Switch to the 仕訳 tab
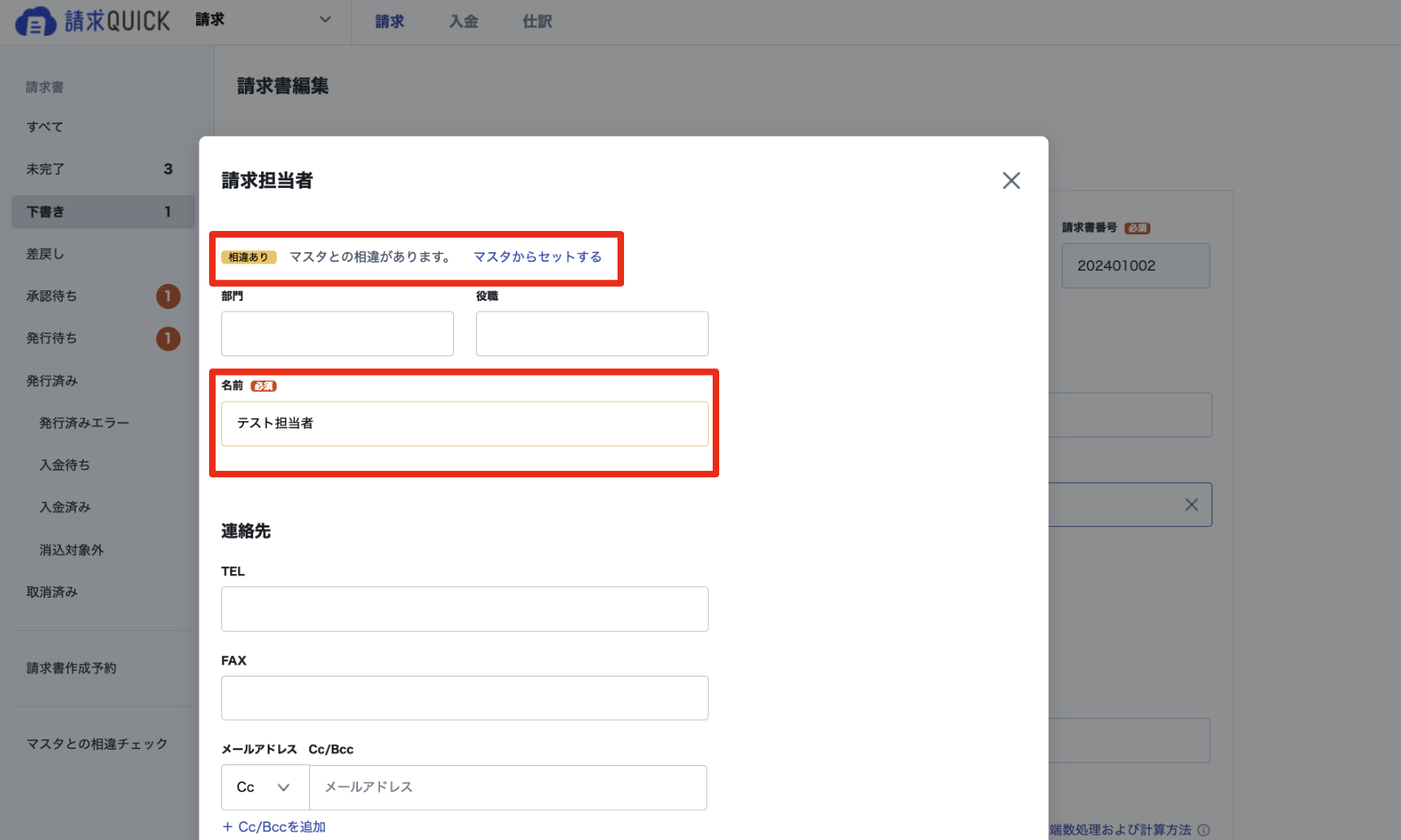Screen dimensions: 1401x840 537,22
